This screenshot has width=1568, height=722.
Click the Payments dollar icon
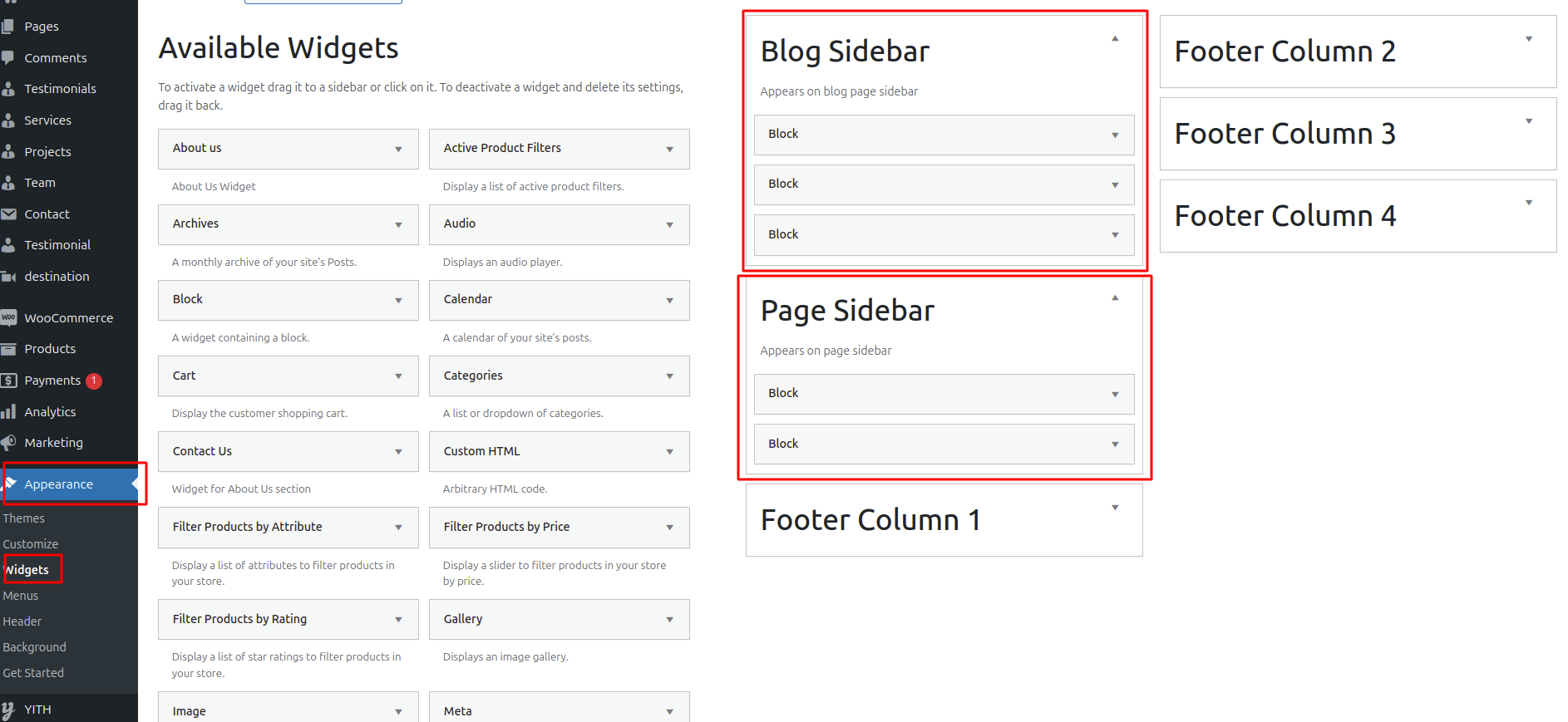point(8,380)
